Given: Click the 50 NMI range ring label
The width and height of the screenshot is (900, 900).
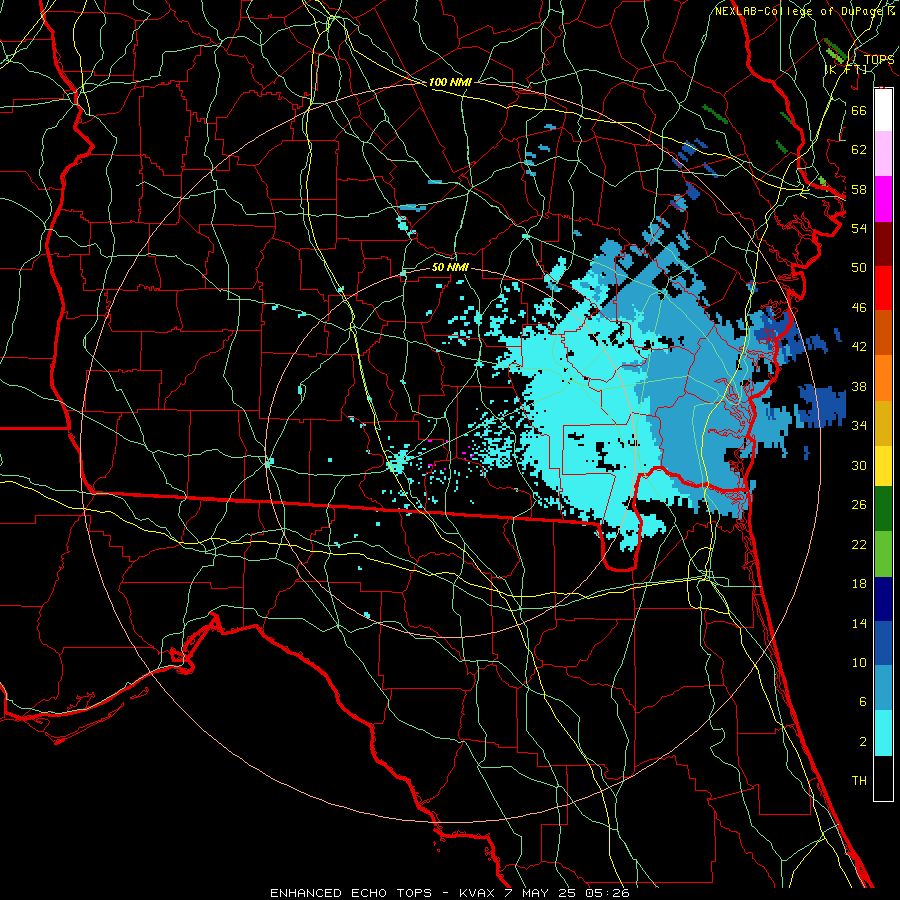Looking at the screenshot, I should point(450,267).
